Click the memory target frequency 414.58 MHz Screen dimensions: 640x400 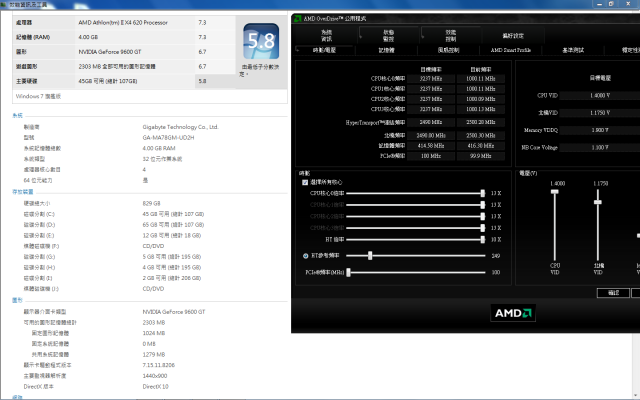[431, 146]
